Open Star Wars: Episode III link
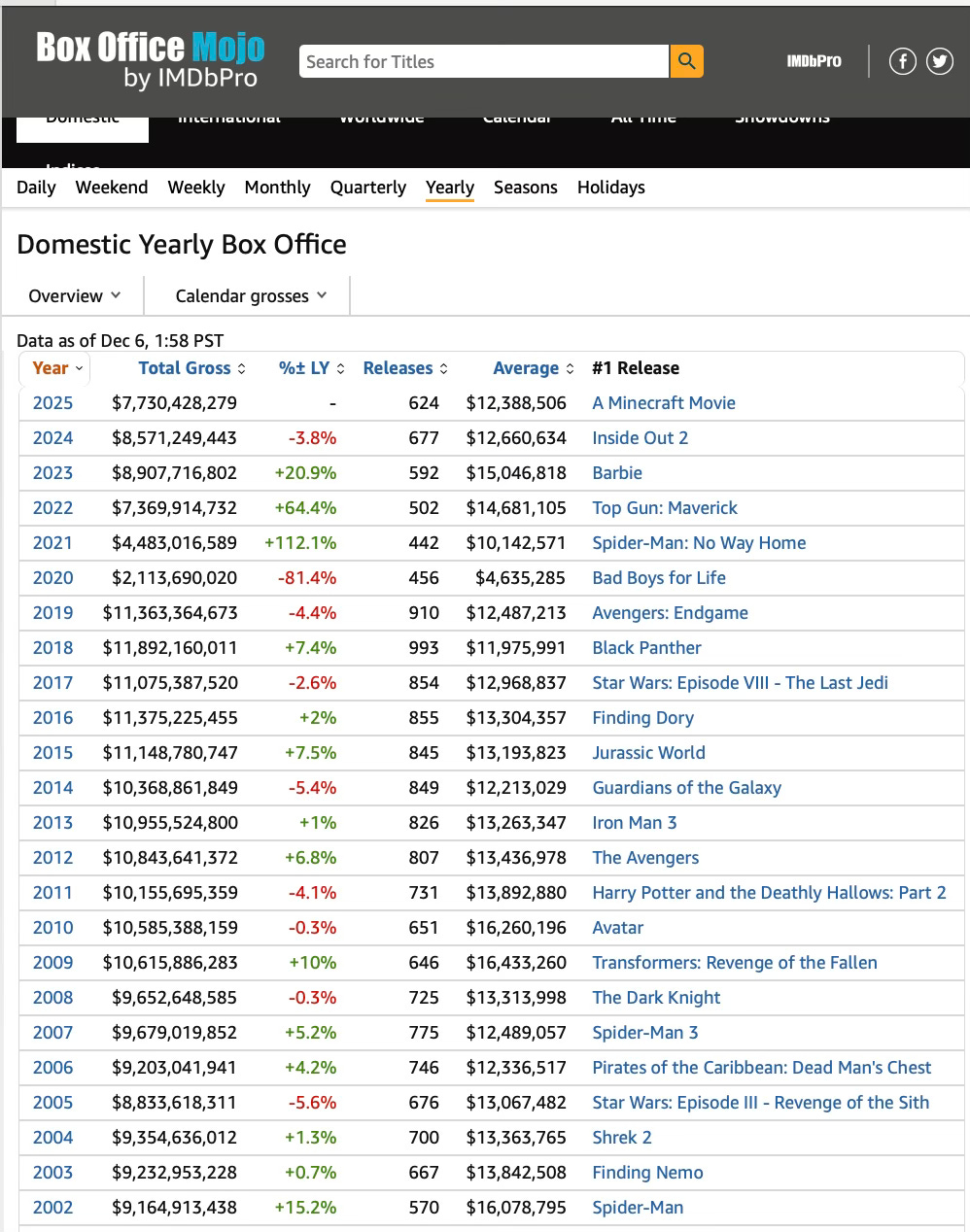This screenshot has width=970, height=1232. [x=761, y=1103]
